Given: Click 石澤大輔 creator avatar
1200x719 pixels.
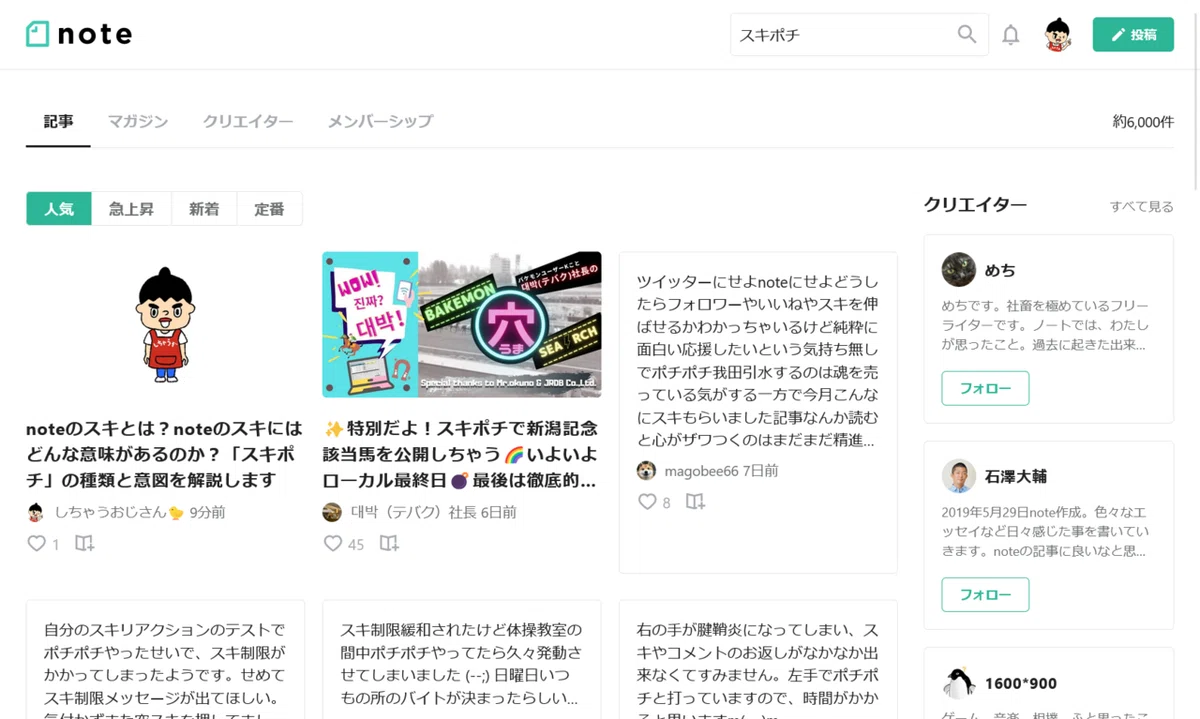Looking at the screenshot, I should [x=958, y=476].
